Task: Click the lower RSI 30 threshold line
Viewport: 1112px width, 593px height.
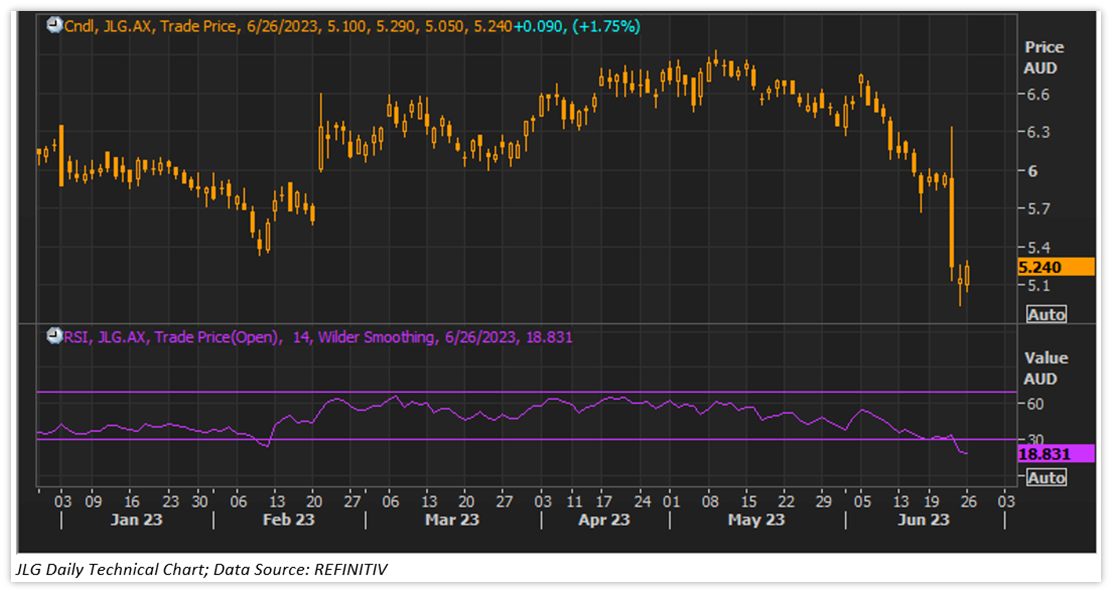Action: pos(500,439)
